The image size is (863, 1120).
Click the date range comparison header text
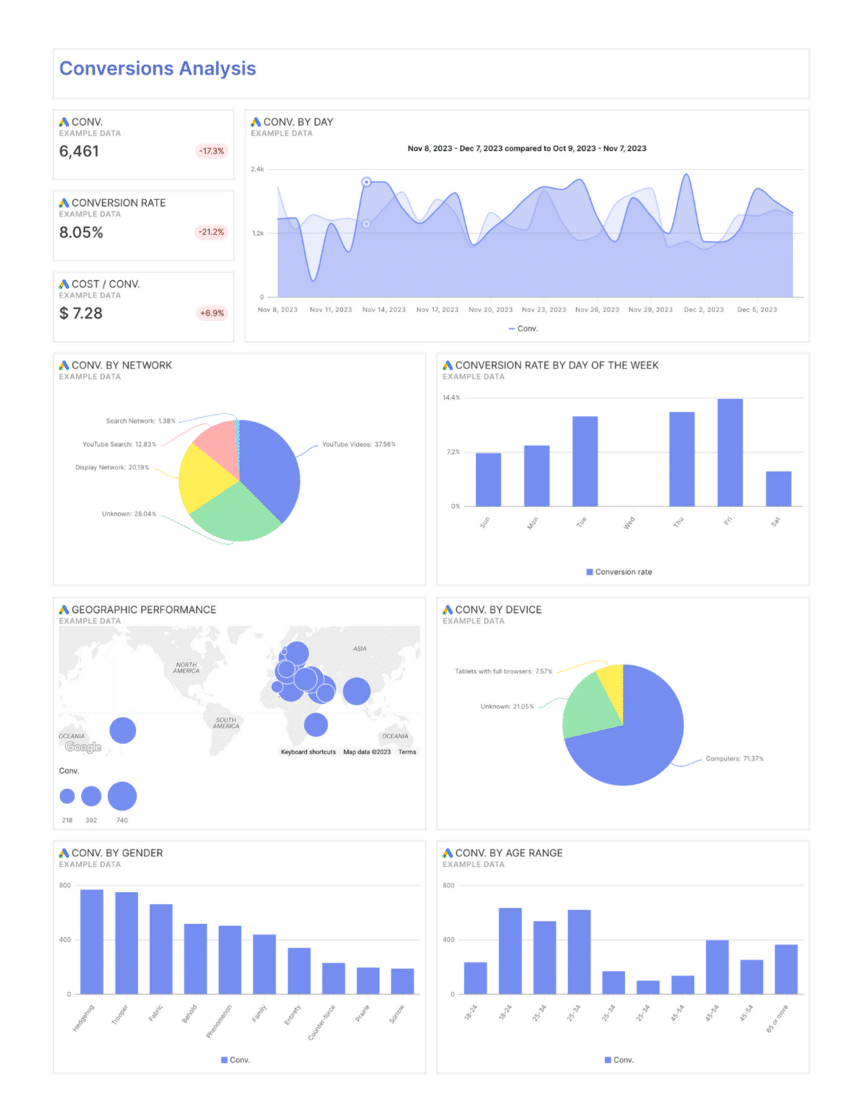click(x=527, y=149)
